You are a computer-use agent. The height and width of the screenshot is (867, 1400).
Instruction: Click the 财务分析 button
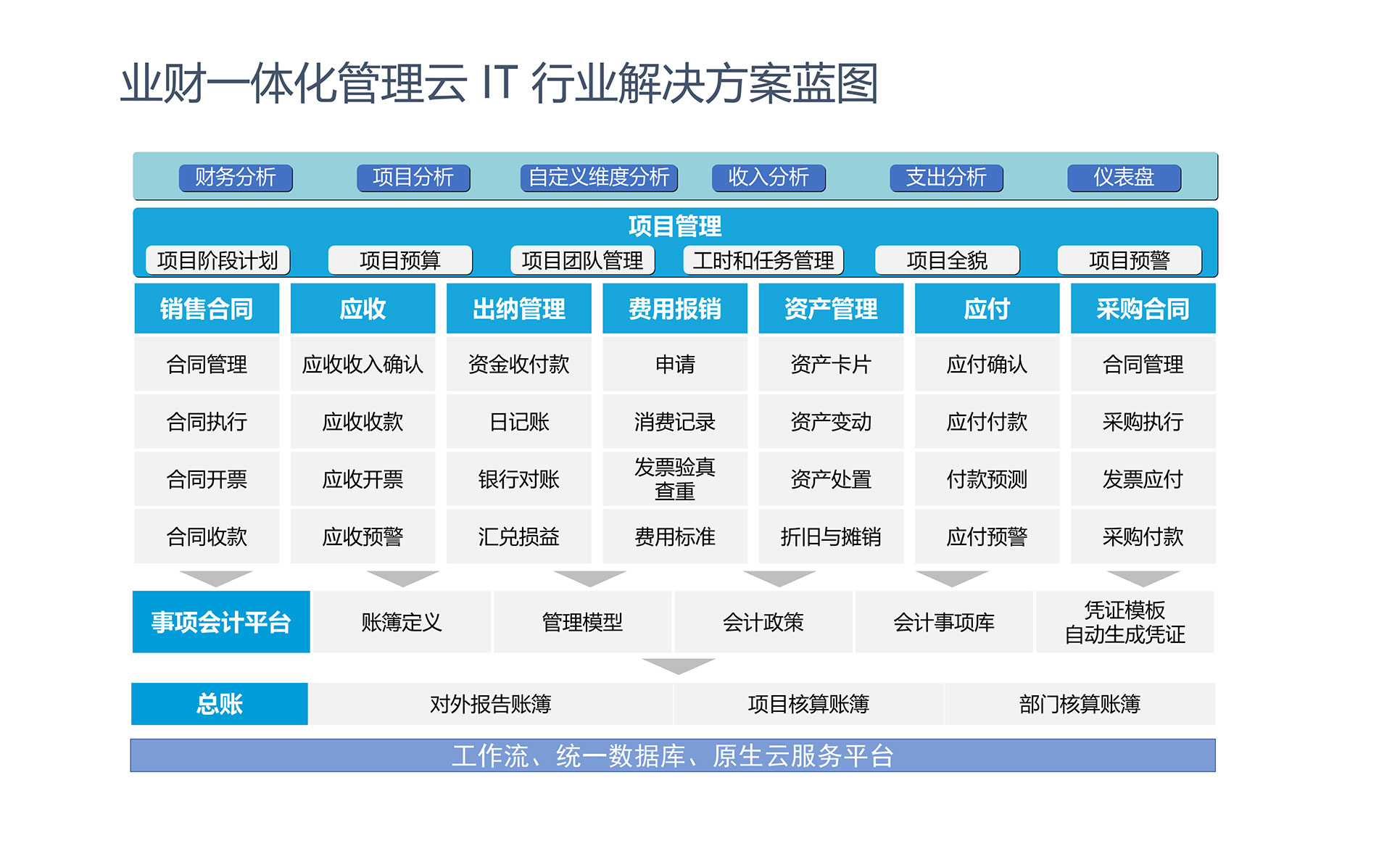(236, 178)
